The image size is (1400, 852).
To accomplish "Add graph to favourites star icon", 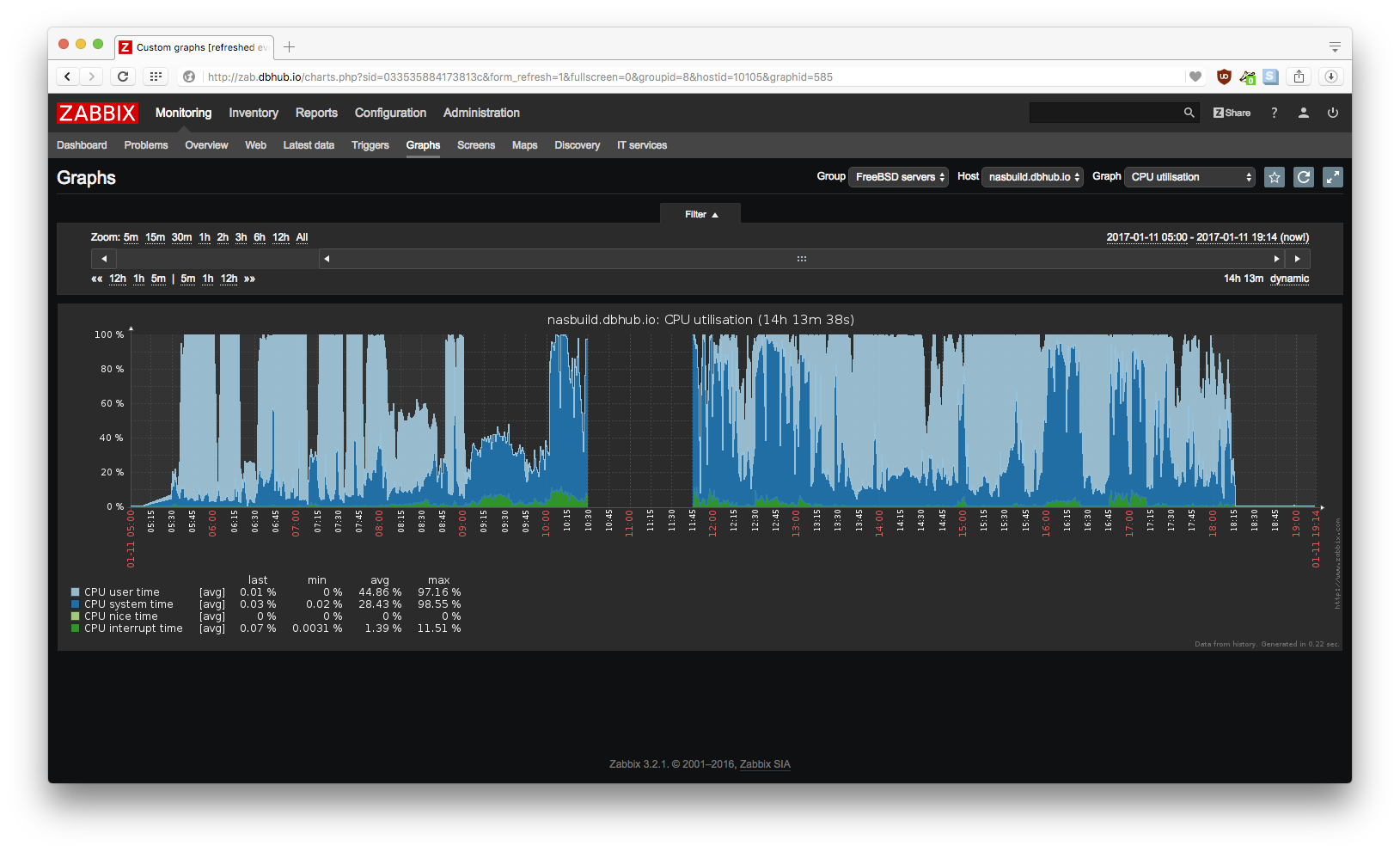I will [1274, 177].
